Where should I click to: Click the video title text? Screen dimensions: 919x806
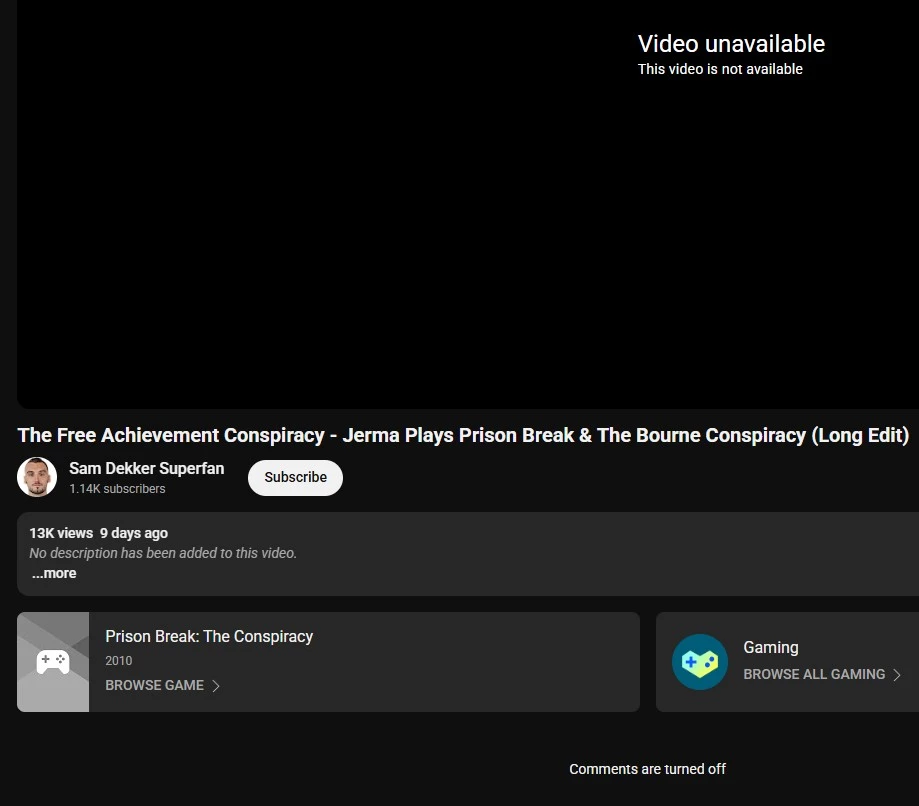coord(463,435)
